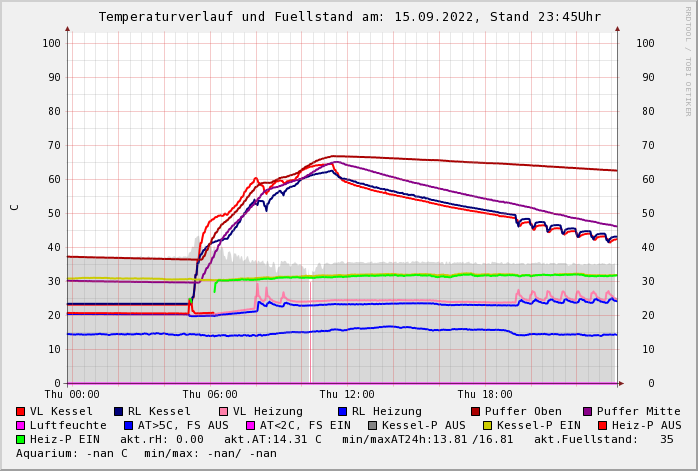Screen dimensions: 698x471
Task: Click the akt.Fuellstand value 35
Action: coord(666,439)
